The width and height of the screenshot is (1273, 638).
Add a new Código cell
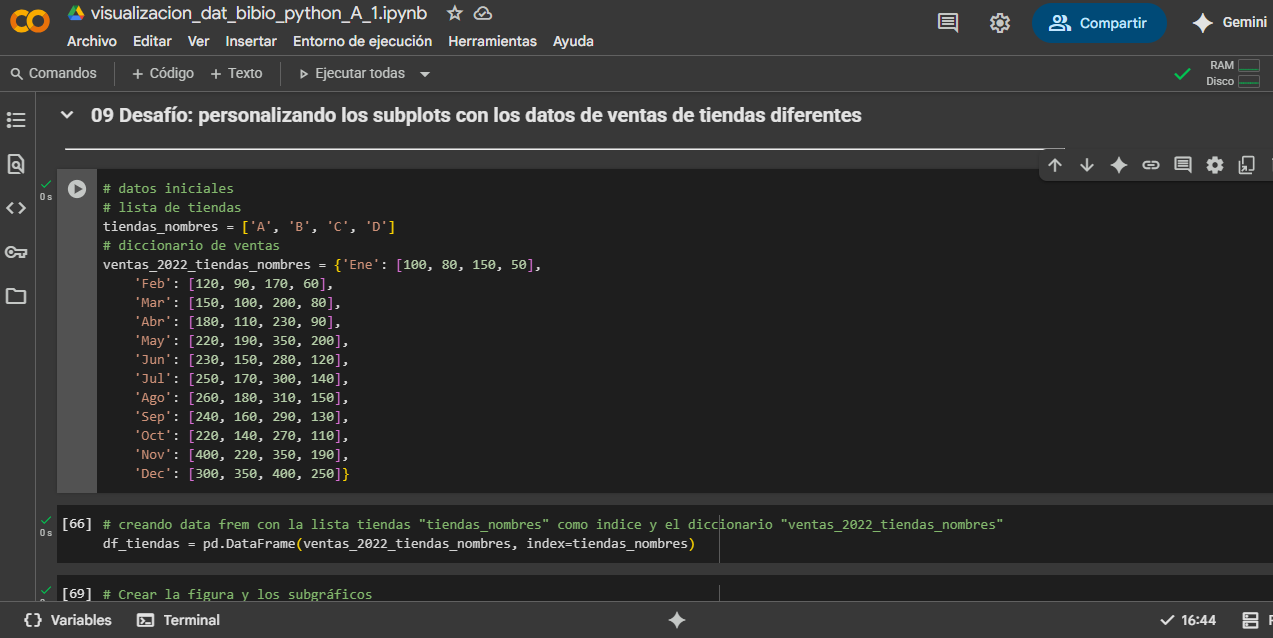coord(163,73)
